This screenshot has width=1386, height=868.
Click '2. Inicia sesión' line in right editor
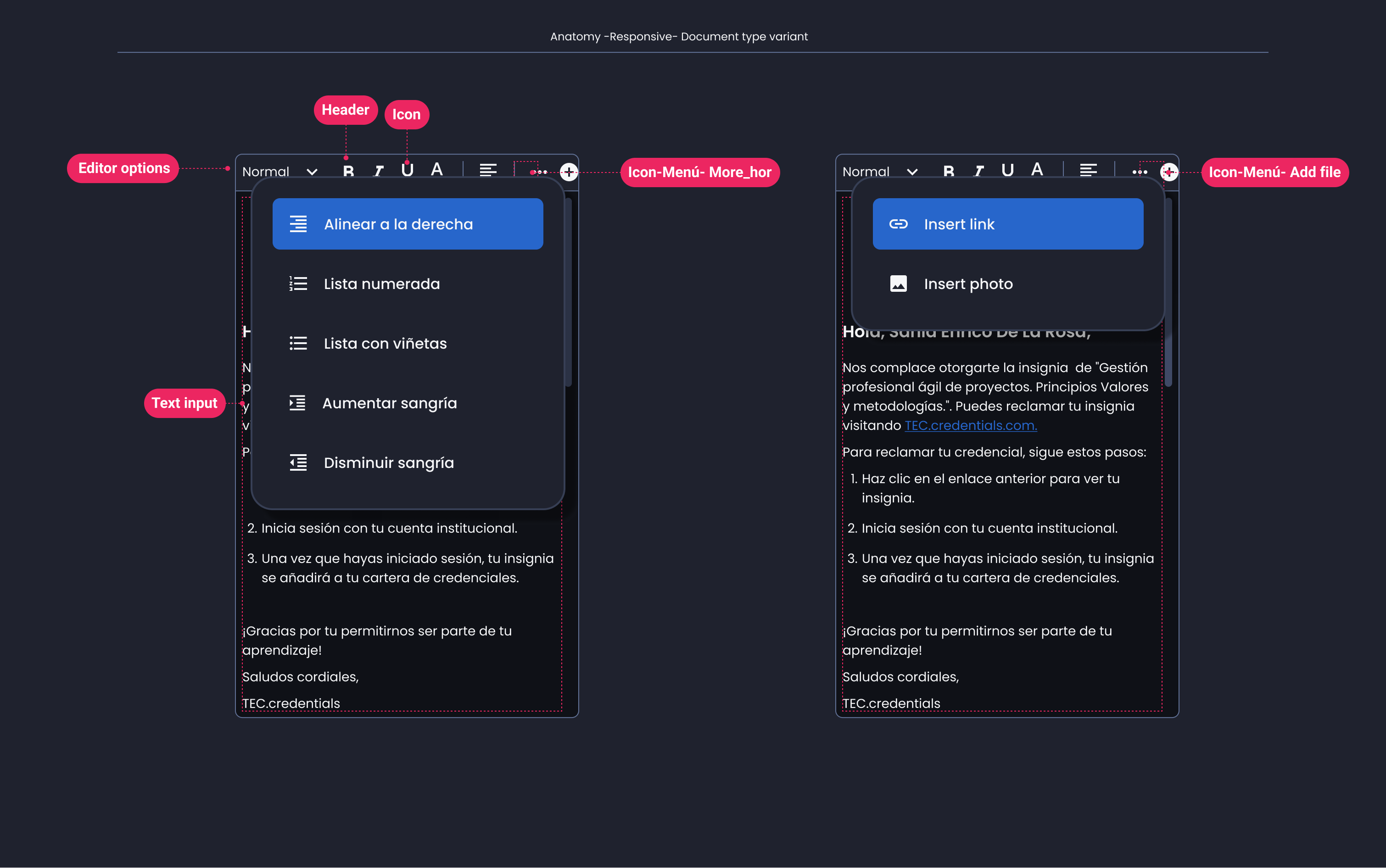[x=983, y=528]
